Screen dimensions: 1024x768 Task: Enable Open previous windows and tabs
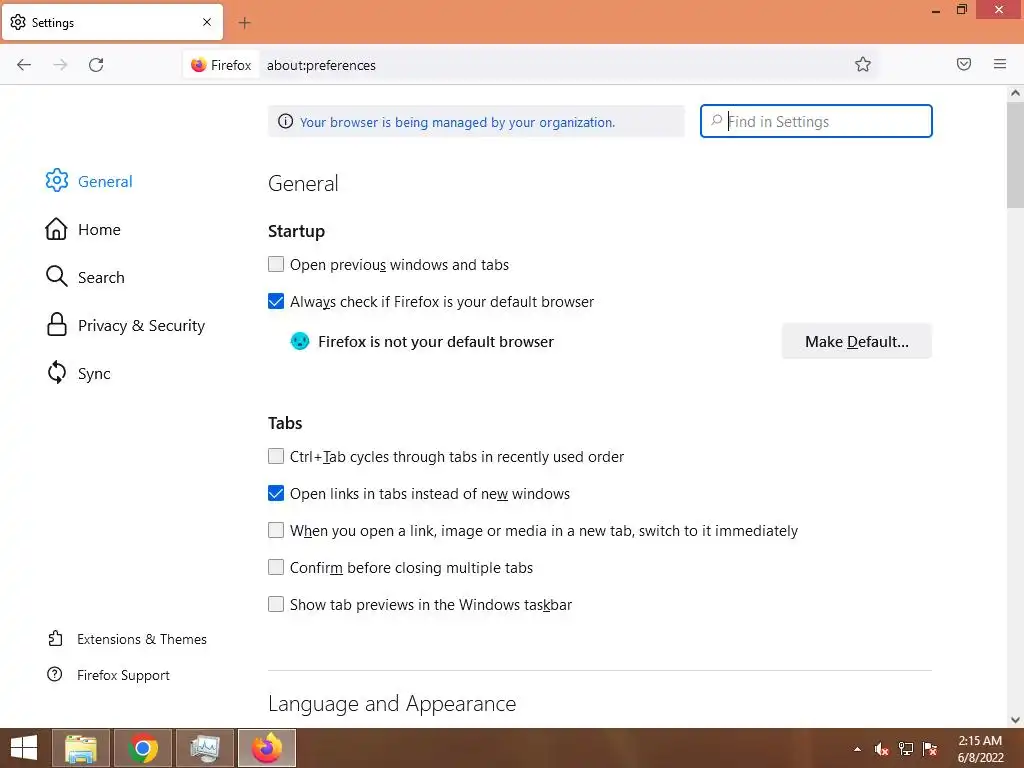276,264
